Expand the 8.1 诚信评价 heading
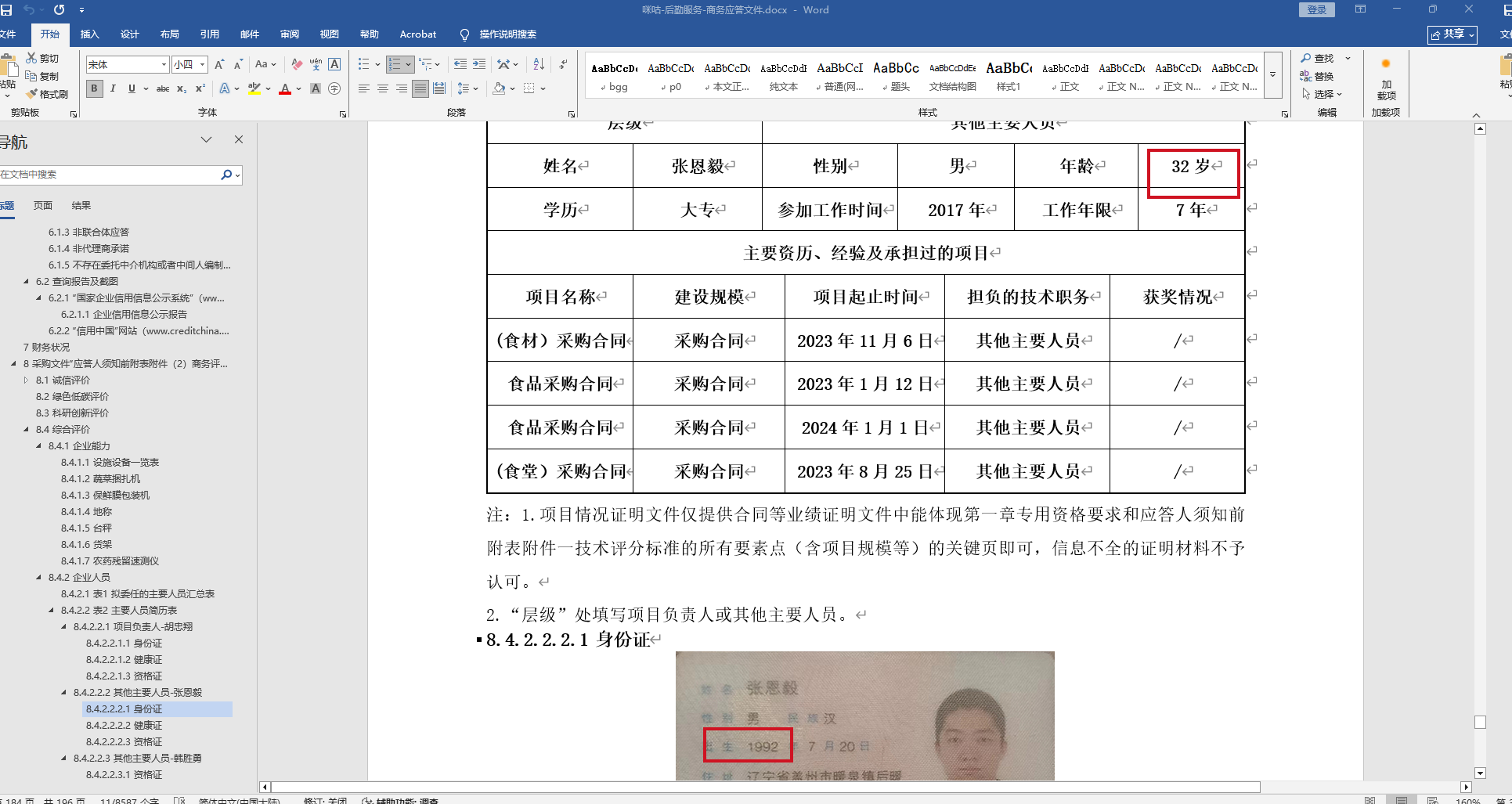1512x804 pixels. pos(27,380)
